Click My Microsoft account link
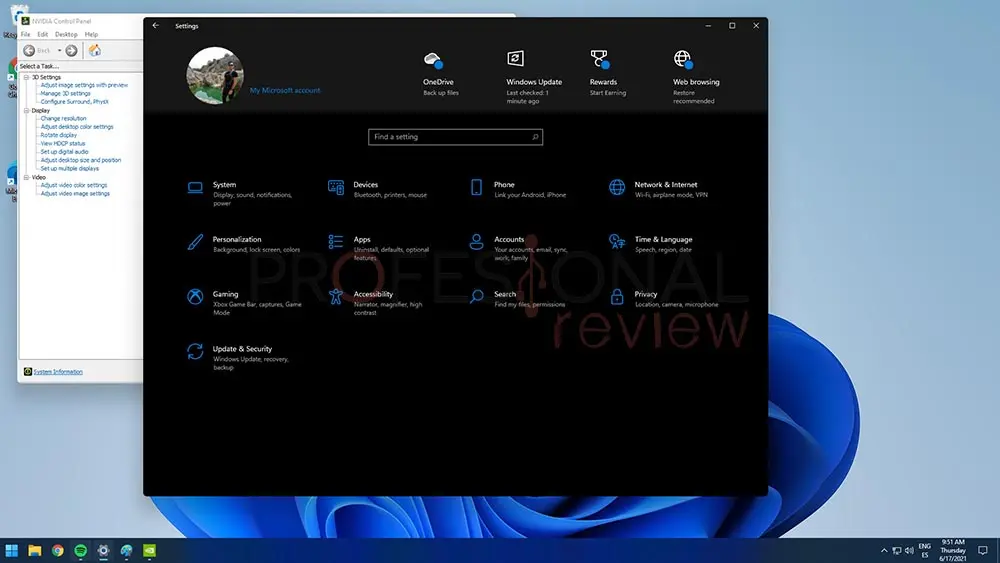Image resolution: width=1000 pixels, height=563 pixels. (285, 91)
